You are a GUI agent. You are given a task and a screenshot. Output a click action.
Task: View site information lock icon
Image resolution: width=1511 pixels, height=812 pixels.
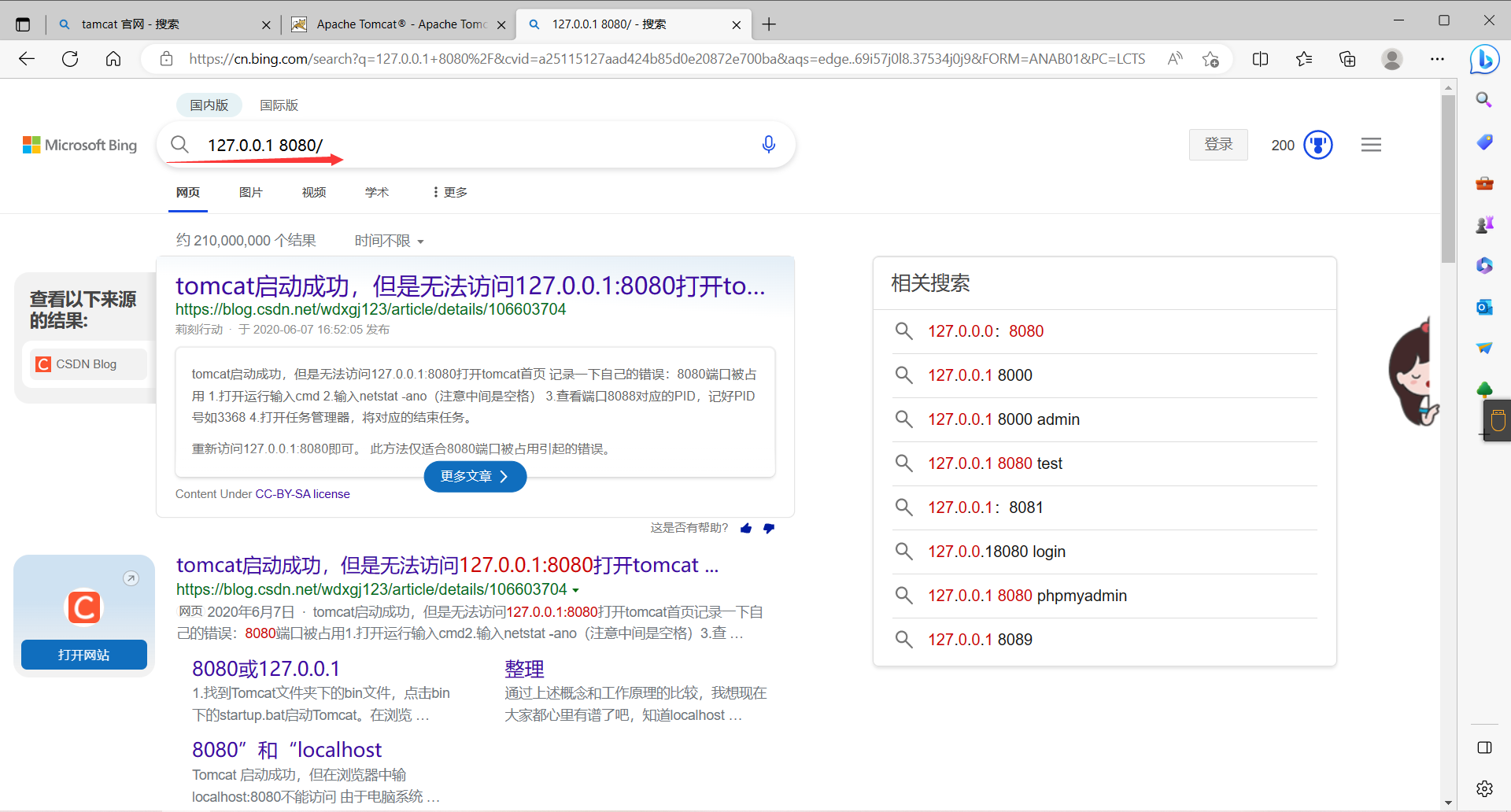pyautogui.click(x=166, y=59)
